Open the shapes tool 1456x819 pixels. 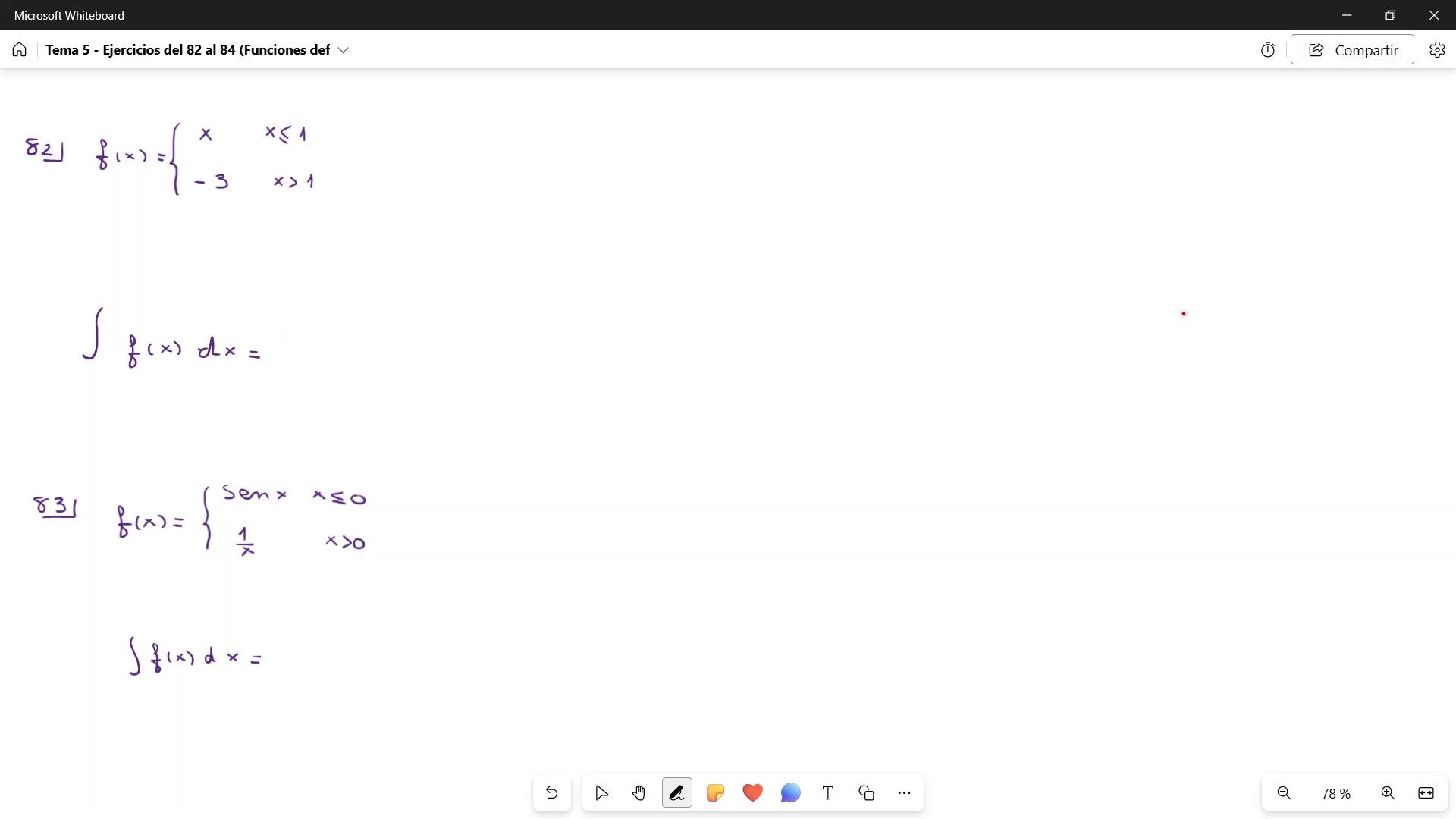[866, 793]
